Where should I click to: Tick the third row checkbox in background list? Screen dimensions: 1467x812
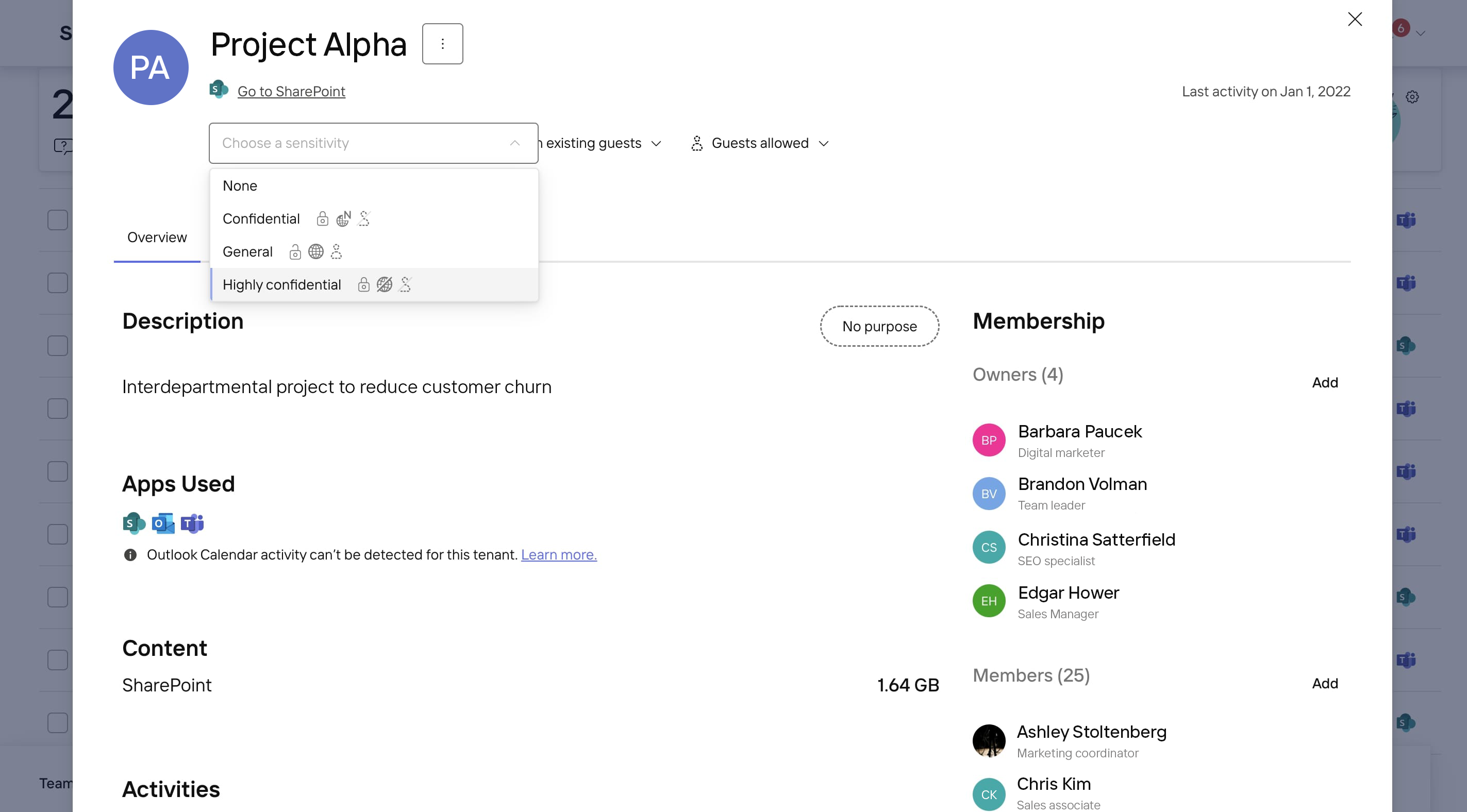pyautogui.click(x=58, y=346)
